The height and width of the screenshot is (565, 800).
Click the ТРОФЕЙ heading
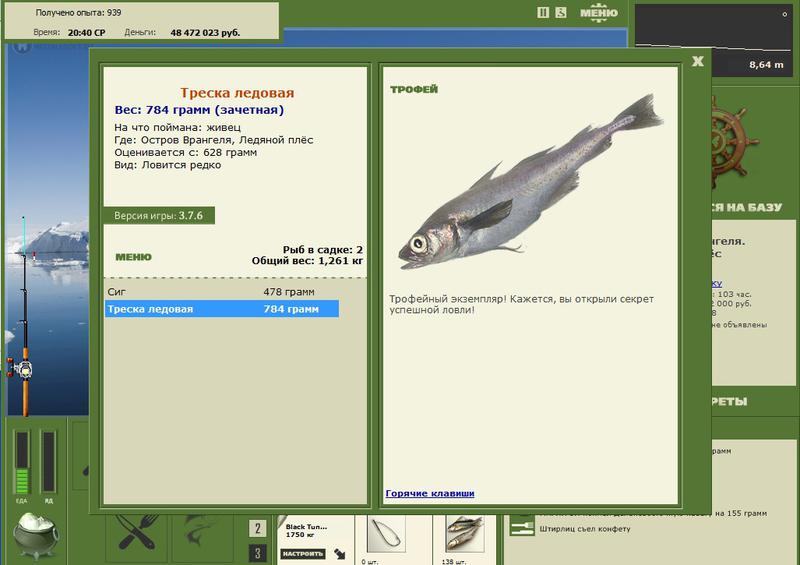[x=414, y=89]
